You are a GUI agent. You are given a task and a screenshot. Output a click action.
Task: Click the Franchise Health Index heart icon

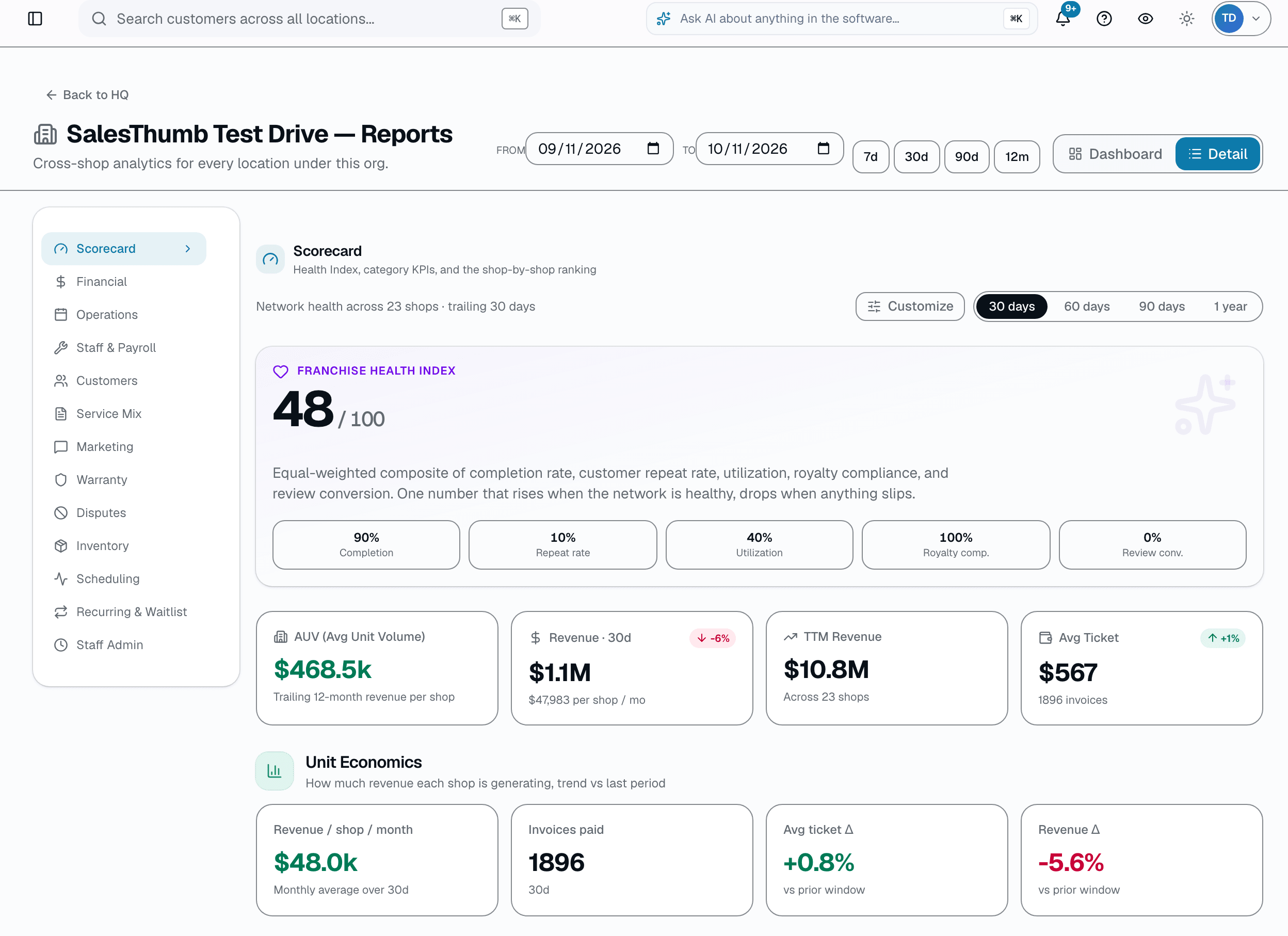(281, 372)
